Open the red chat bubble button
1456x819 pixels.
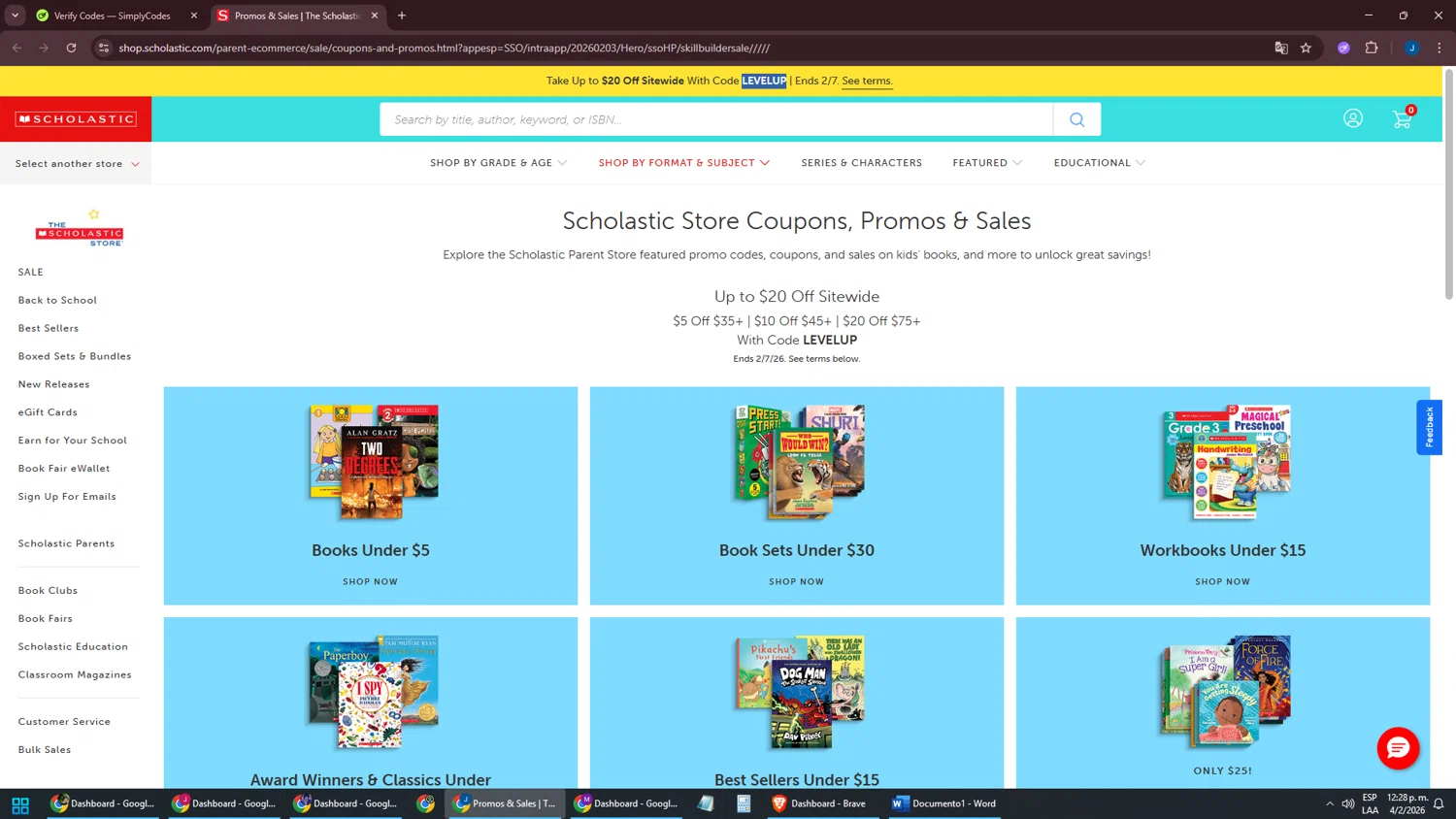tap(1398, 748)
